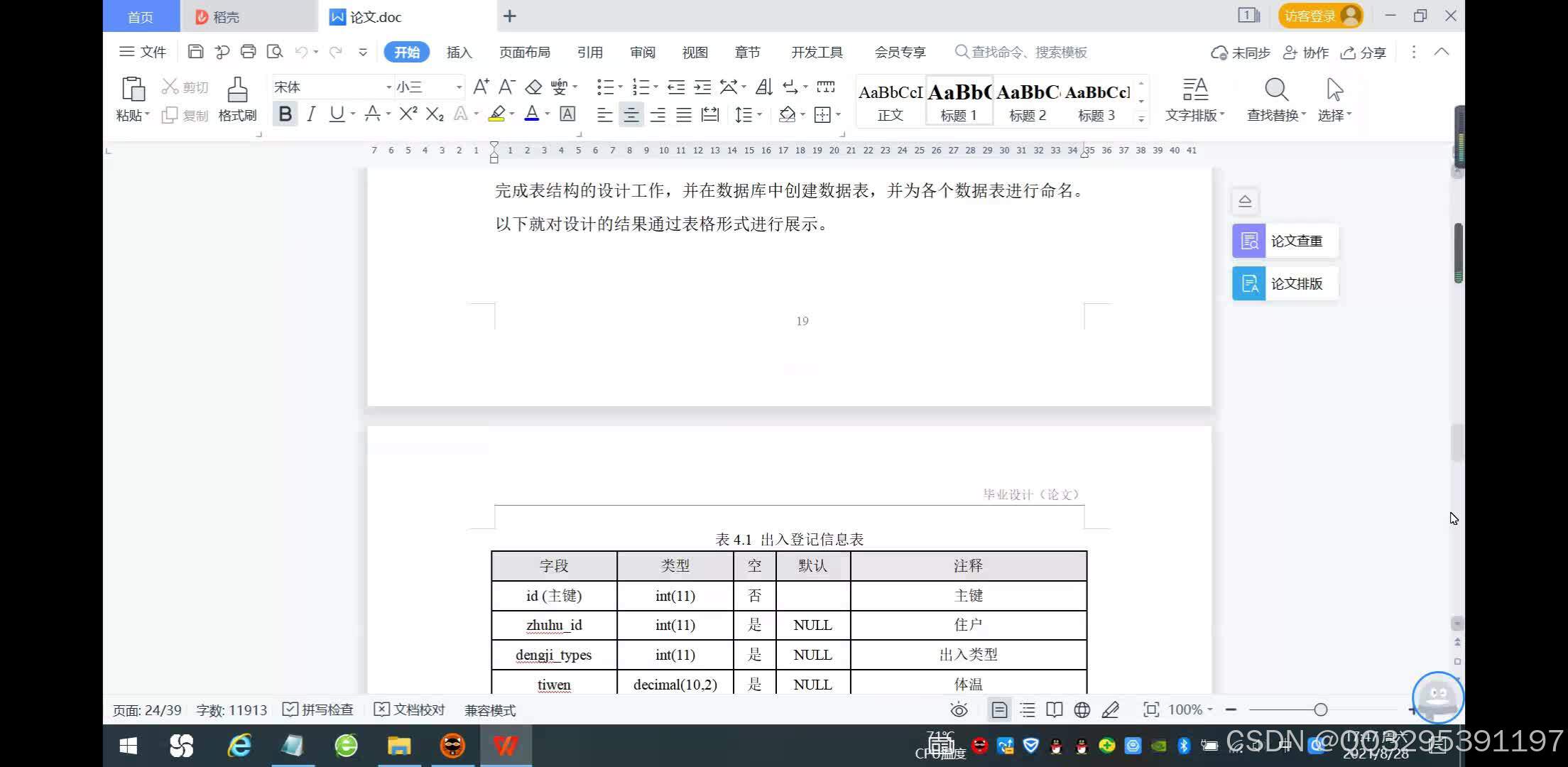Increase font size with A+ icon

(x=481, y=87)
